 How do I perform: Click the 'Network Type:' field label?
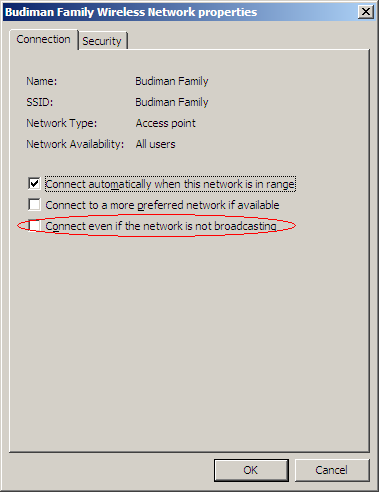pyautogui.click(x=62, y=123)
